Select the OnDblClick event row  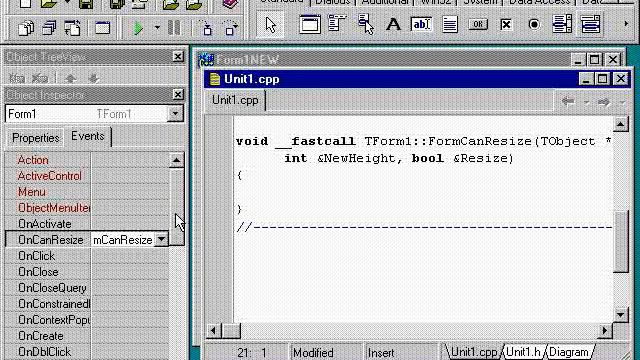tap(87, 352)
